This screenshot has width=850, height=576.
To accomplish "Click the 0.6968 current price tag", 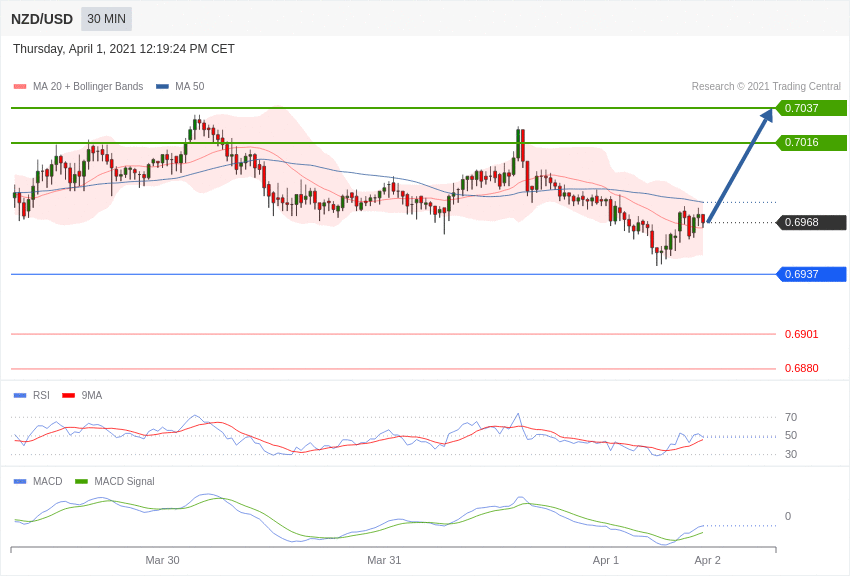I will tap(811, 222).
